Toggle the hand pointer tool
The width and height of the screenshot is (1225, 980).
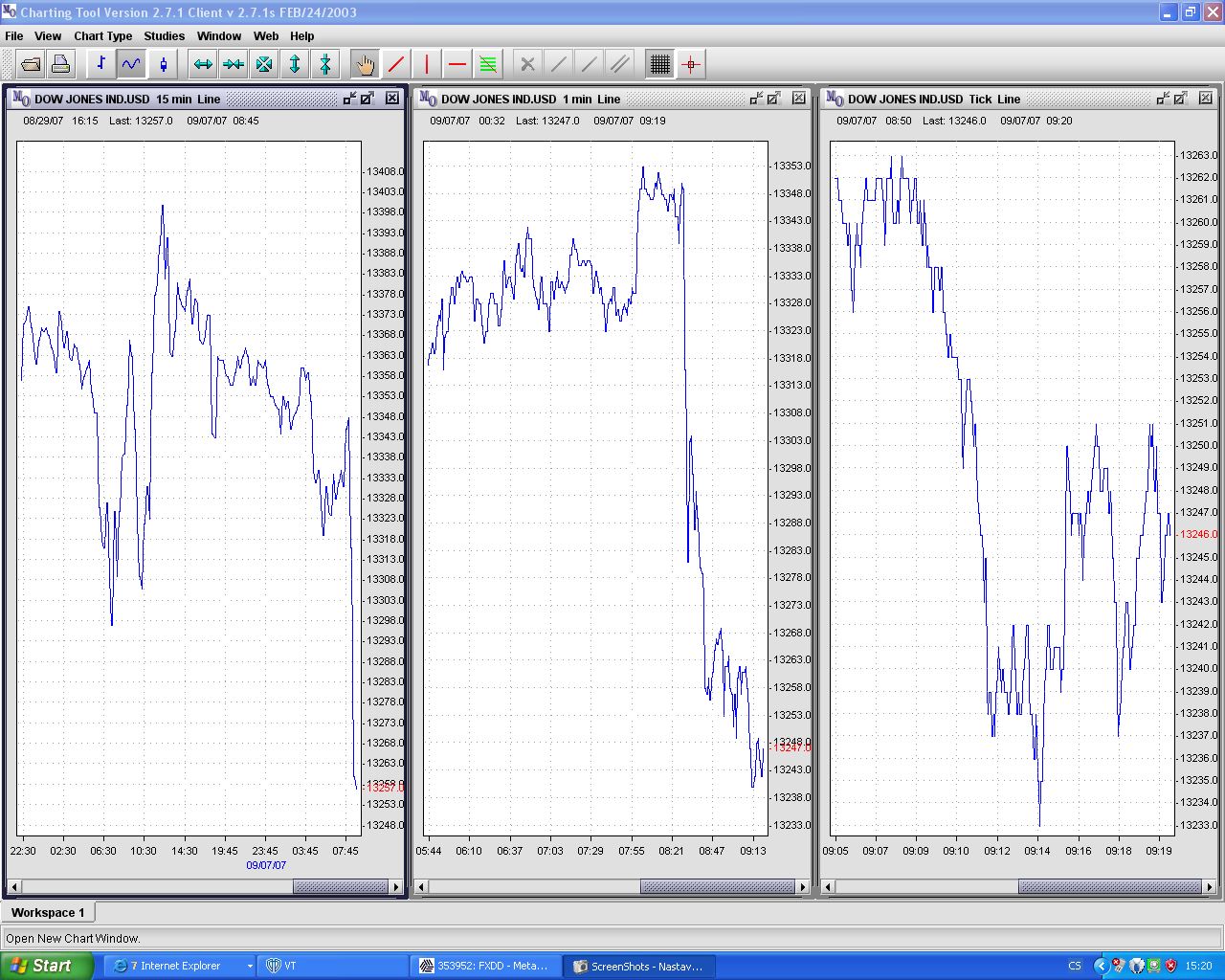[365, 64]
